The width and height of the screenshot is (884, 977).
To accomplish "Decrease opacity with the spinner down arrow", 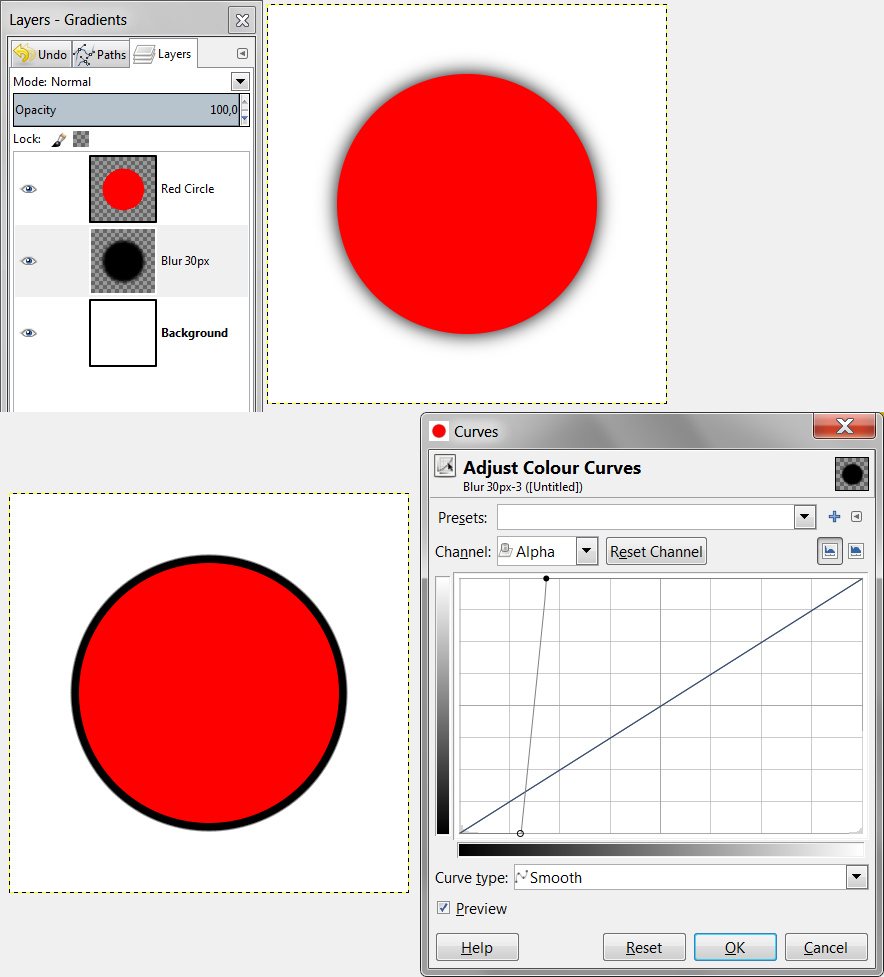I will tap(245, 118).
